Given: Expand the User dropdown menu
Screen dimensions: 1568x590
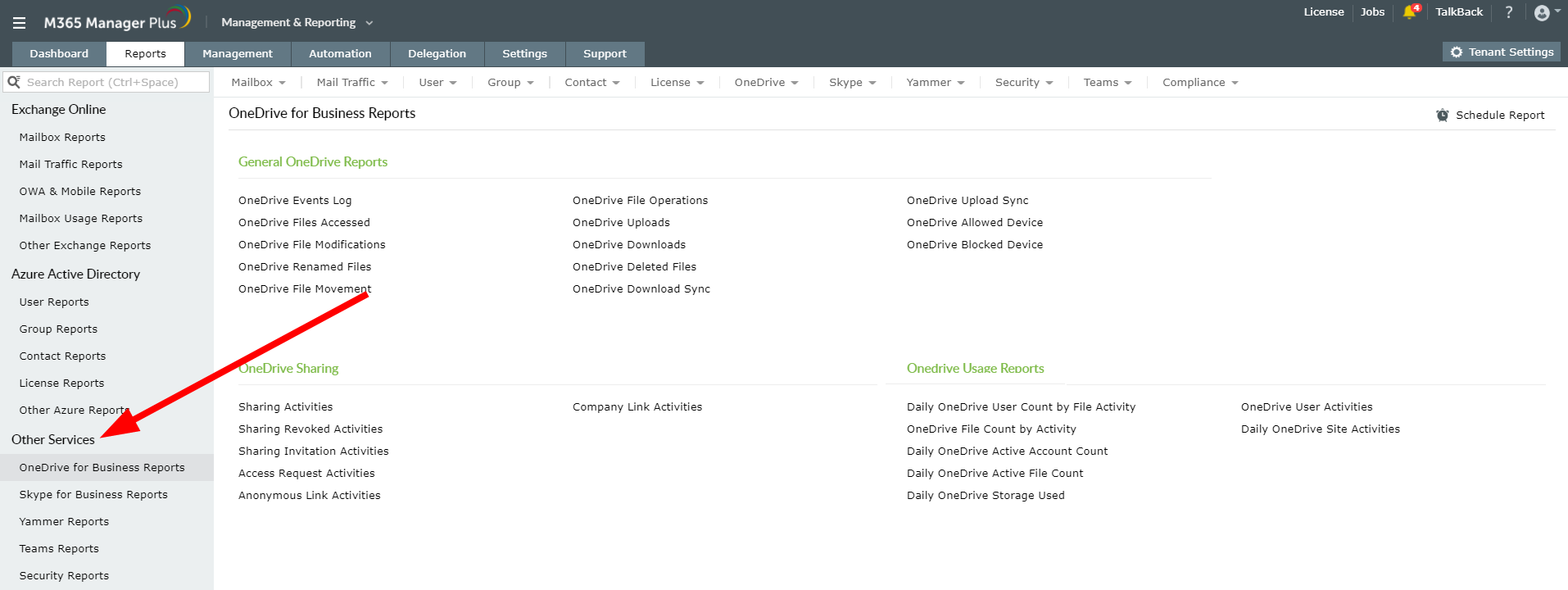Looking at the screenshot, I should pos(437,82).
